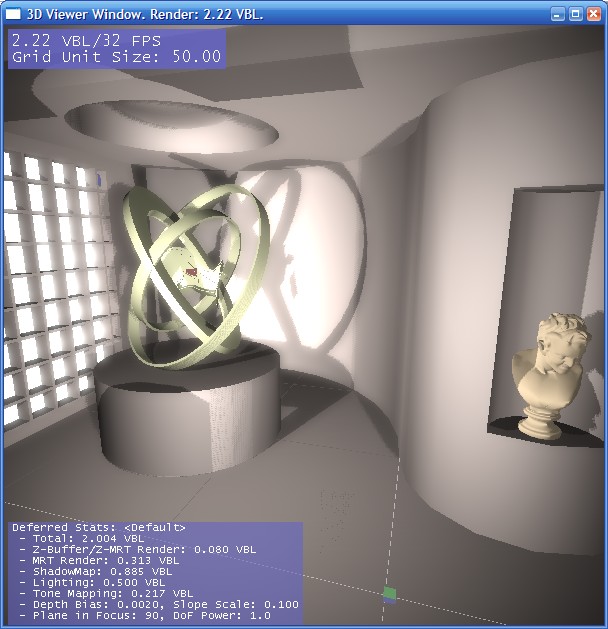
Task: Click the small blue marker near the window grid
Action: tap(99, 181)
